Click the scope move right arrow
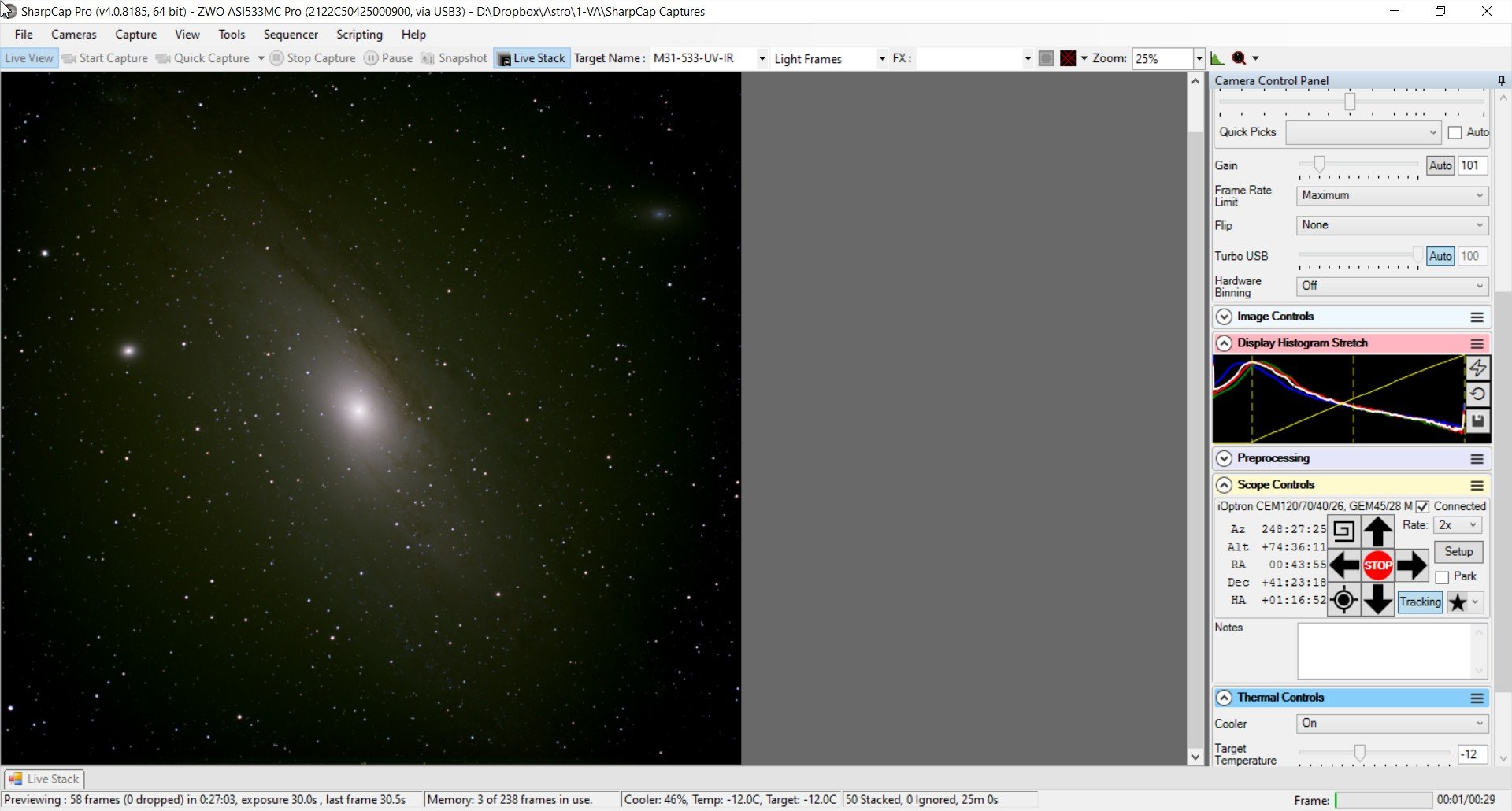This screenshot has width=1512, height=811. coord(1411,565)
